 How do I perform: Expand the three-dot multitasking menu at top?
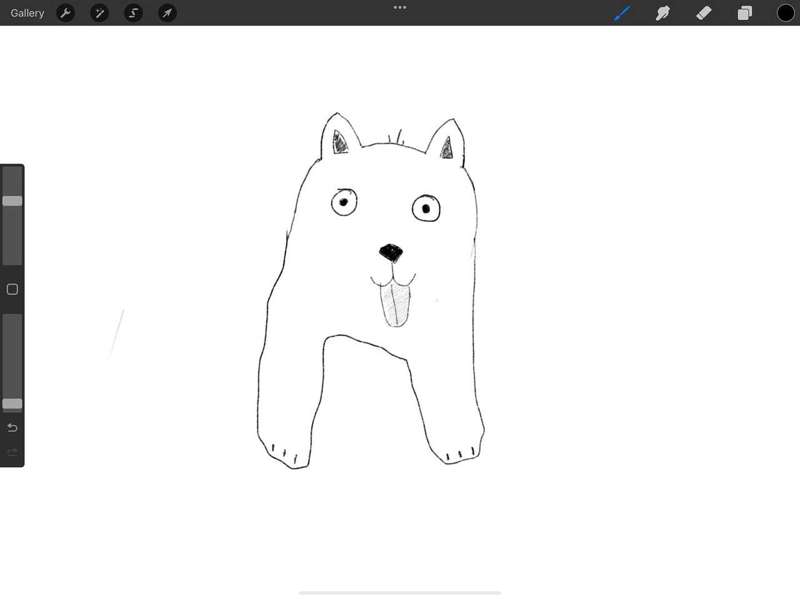[400, 7]
